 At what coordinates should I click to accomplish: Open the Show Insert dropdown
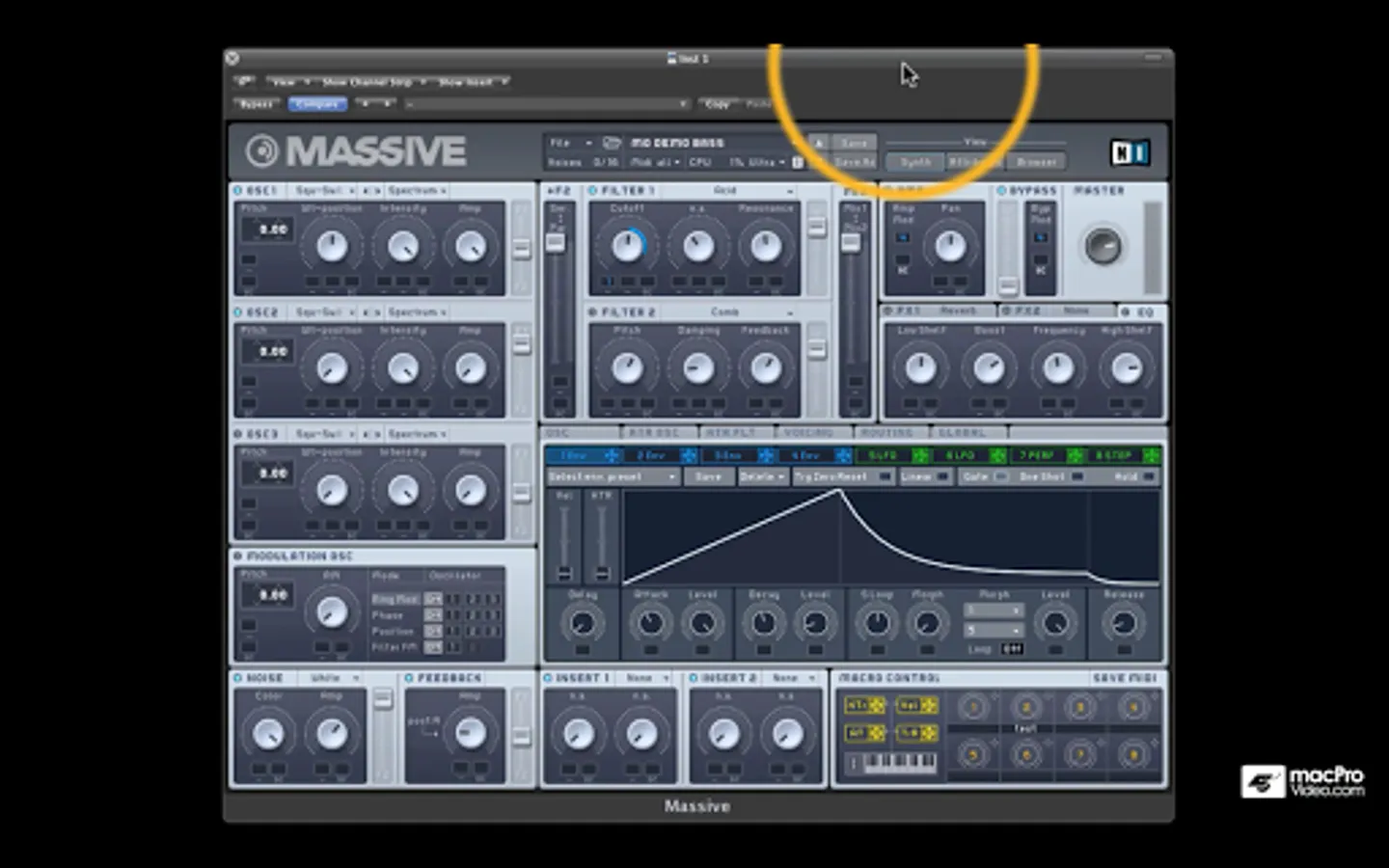[473, 82]
